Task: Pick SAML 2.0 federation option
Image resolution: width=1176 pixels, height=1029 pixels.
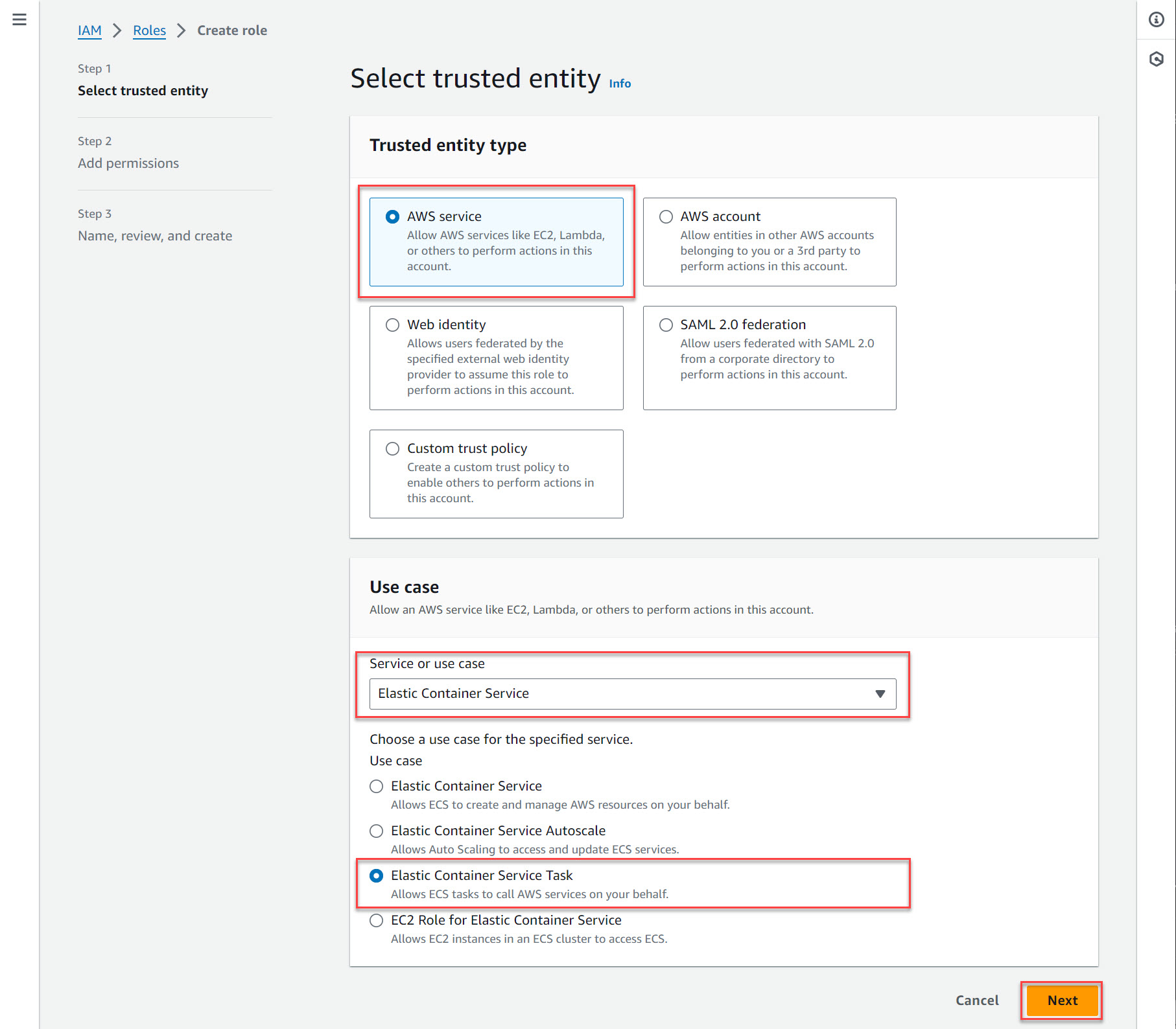Action: click(x=666, y=325)
